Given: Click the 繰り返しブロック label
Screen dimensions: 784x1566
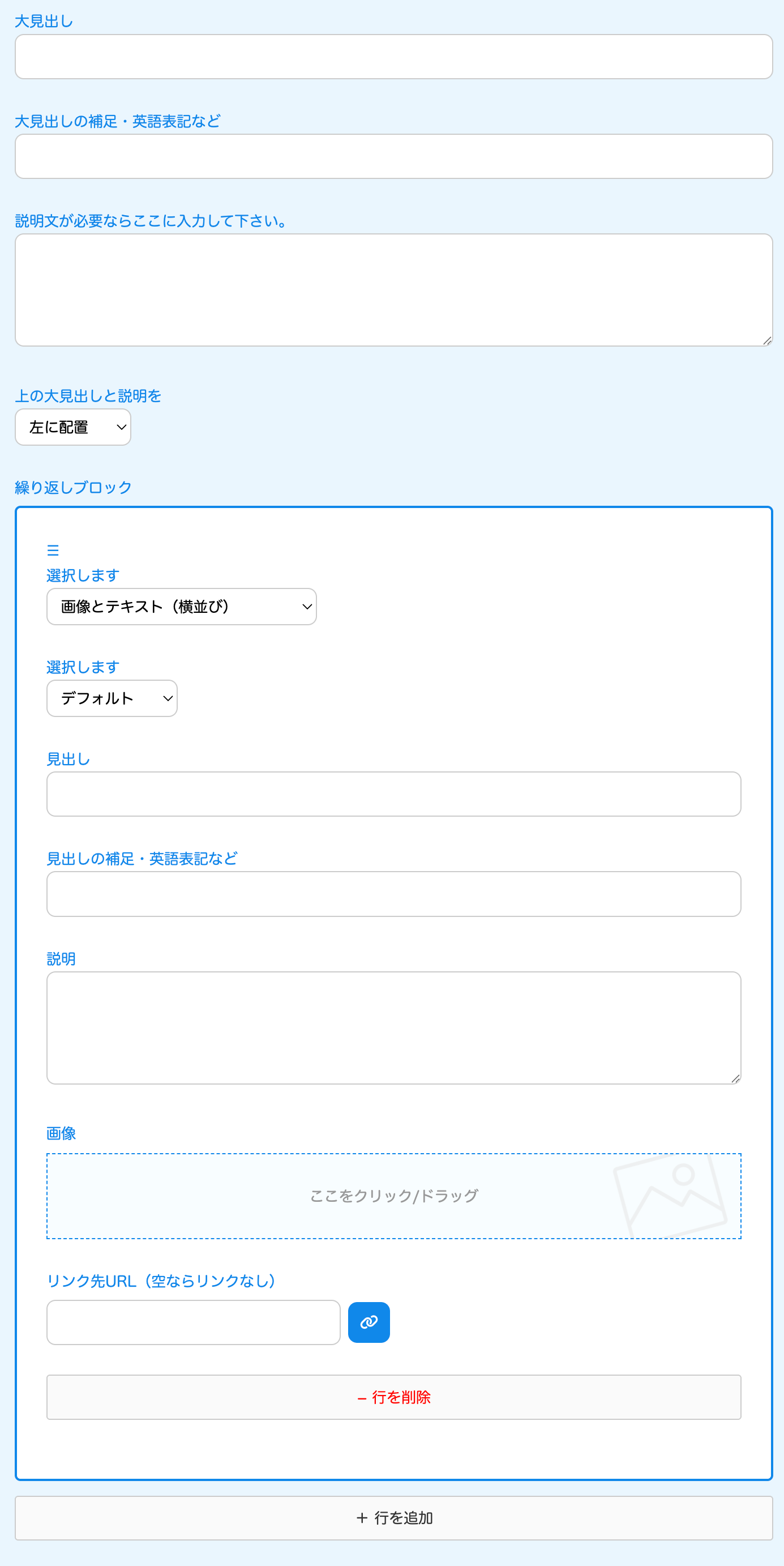Looking at the screenshot, I should [x=73, y=488].
